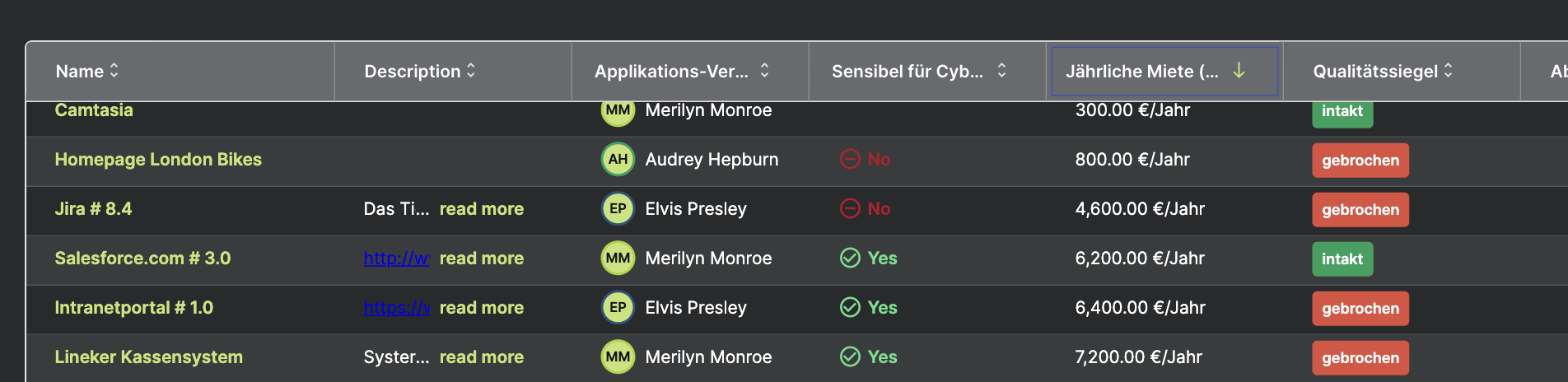Image resolution: width=1568 pixels, height=382 pixels.
Task: Click the Qualitätssiegel column header label
Action: click(x=1375, y=72)
